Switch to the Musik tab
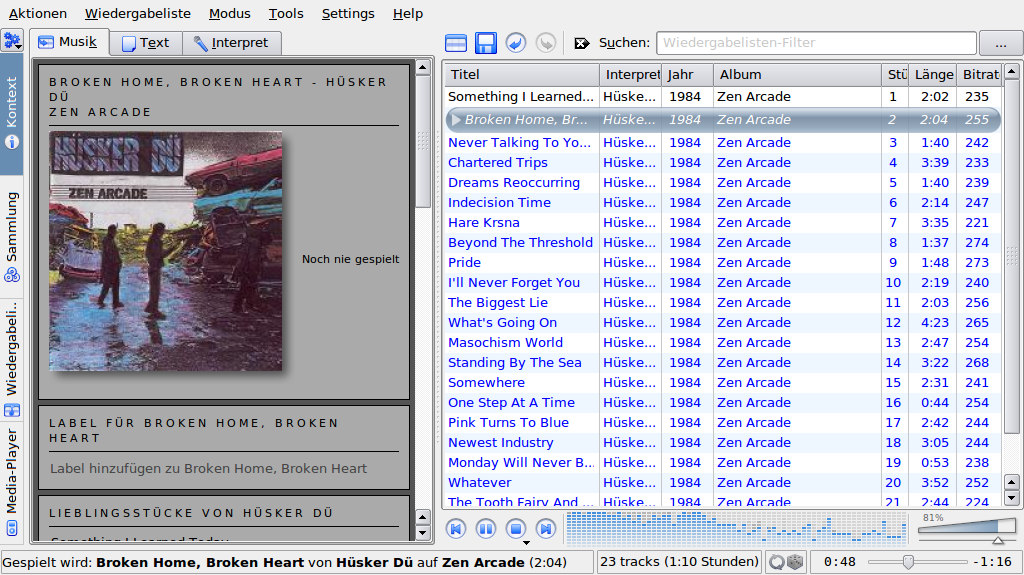 70,42
